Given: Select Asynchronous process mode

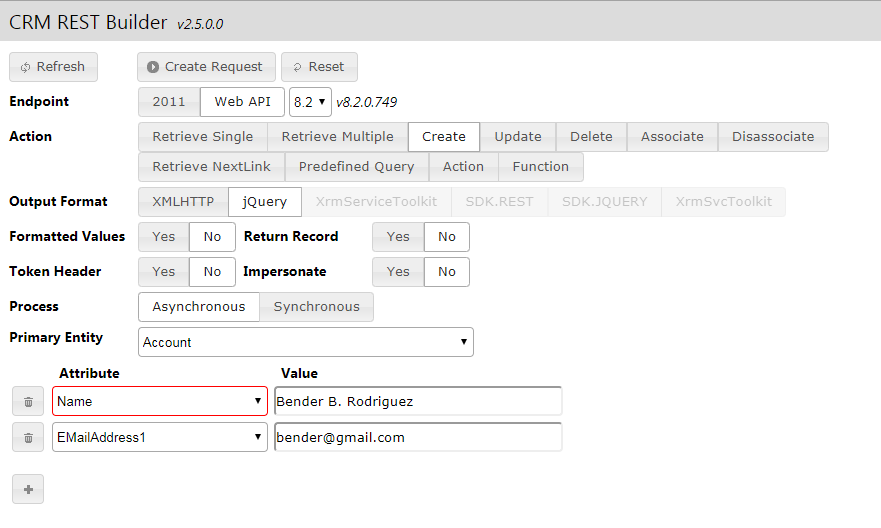Looking at the screenshot, I should pos(199,307).
